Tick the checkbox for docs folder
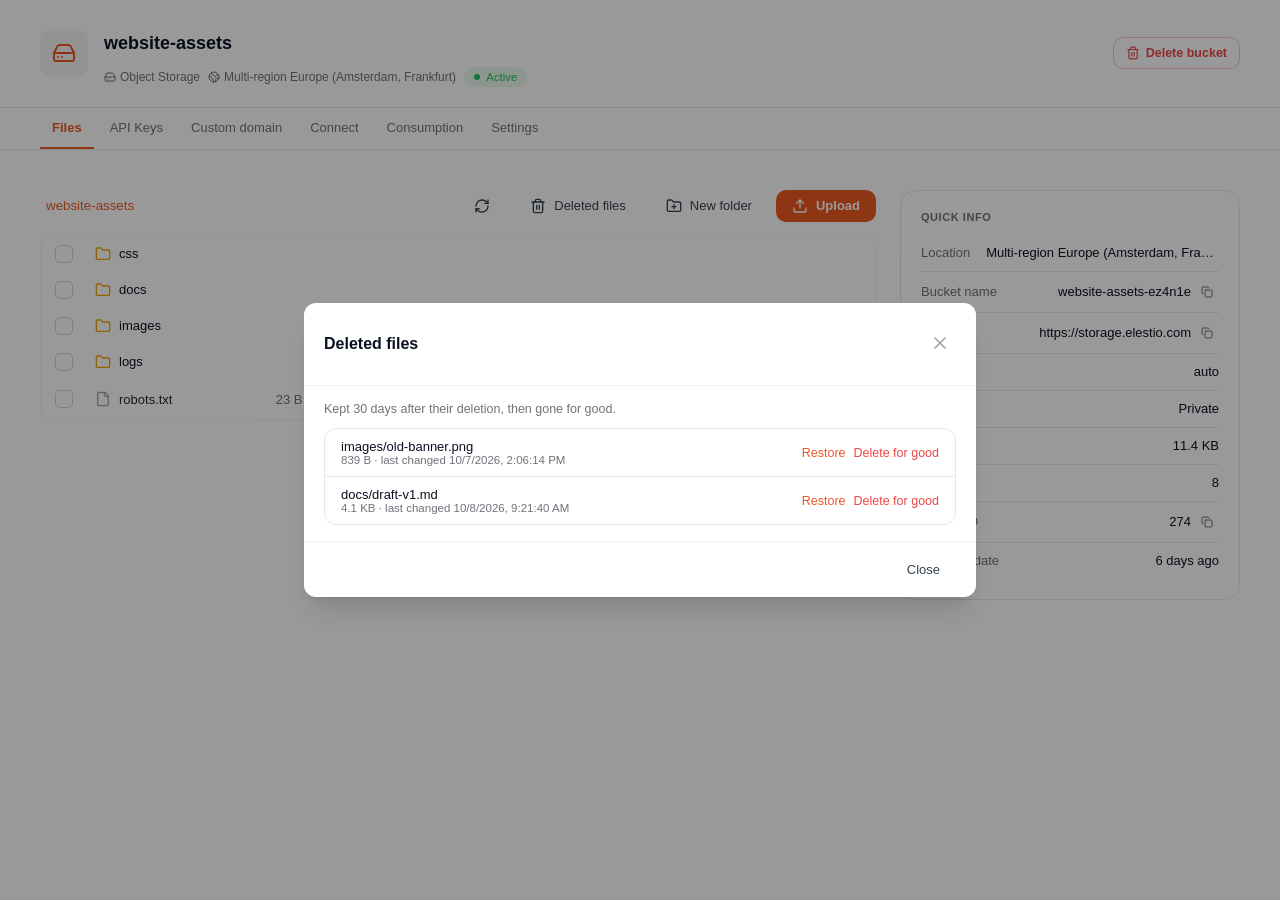 pyautogui.click(x=64, y=290)
